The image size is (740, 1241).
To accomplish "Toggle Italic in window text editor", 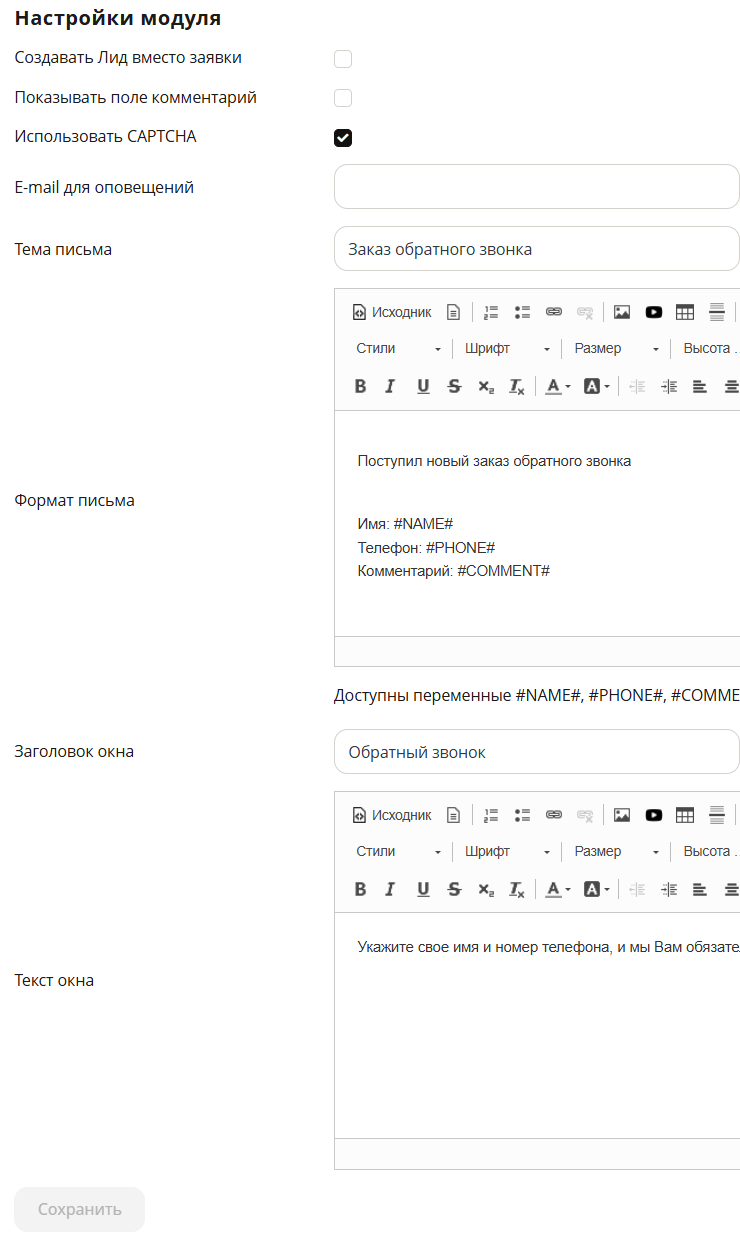I will click(x=391, y=889).
